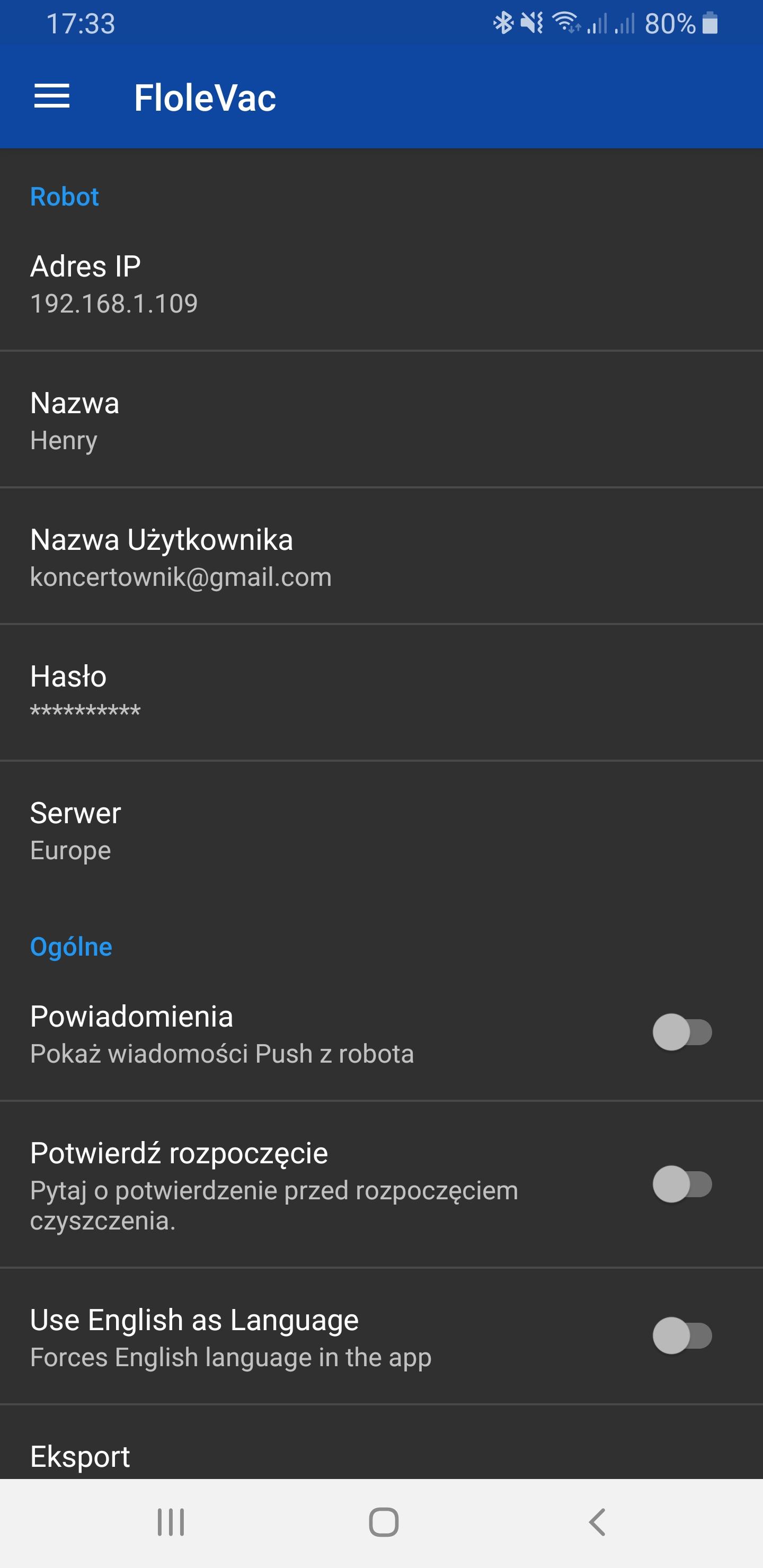The width and height of the screenshot is (763, 1568).
Task: Tap the Android back navigation button
Action: pyautogui.click(x=597, y=1522)
